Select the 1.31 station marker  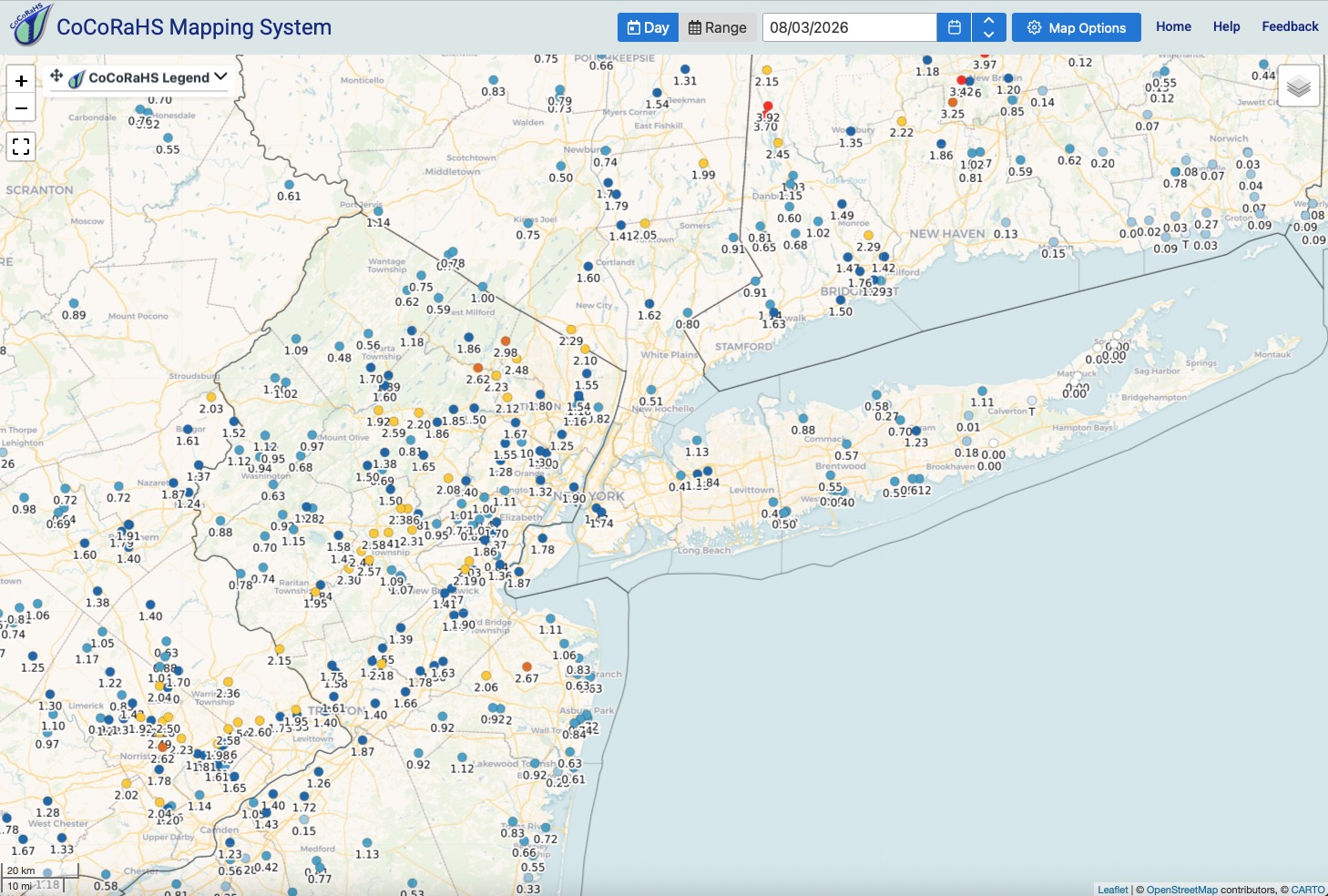point(685,69)
